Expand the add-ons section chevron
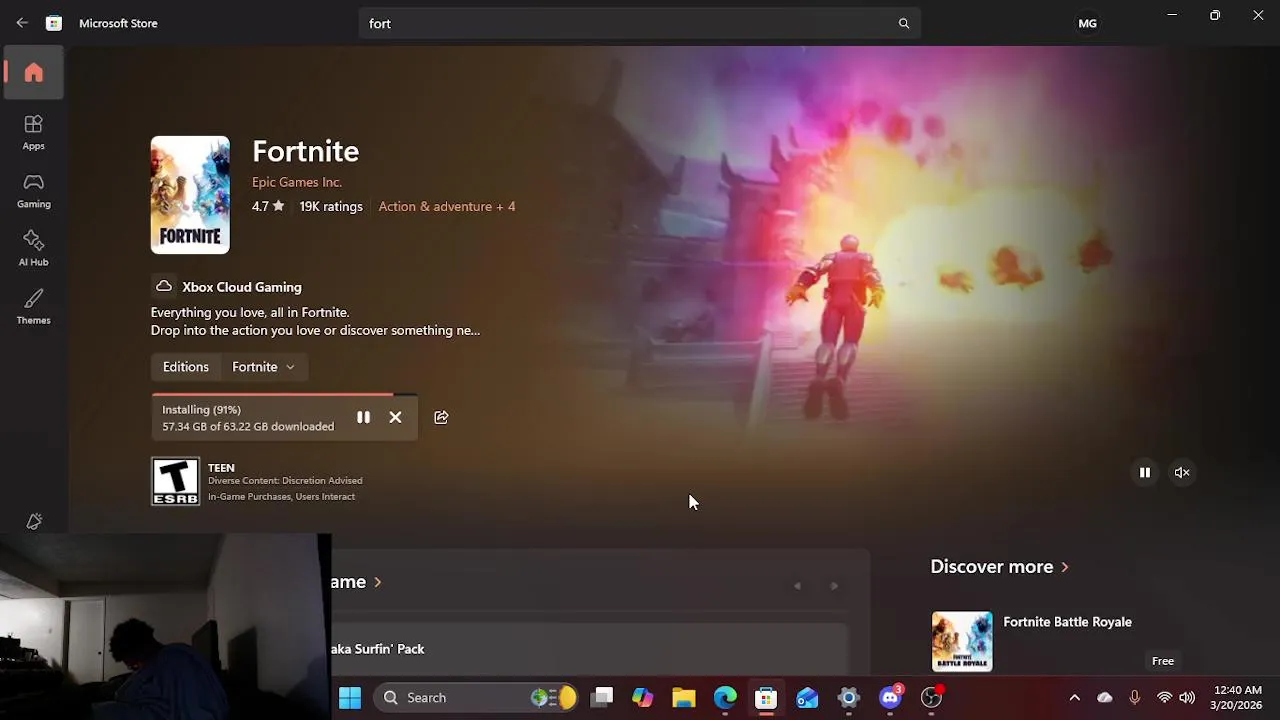The image size is (1280, 720). (x=377, y=582)
